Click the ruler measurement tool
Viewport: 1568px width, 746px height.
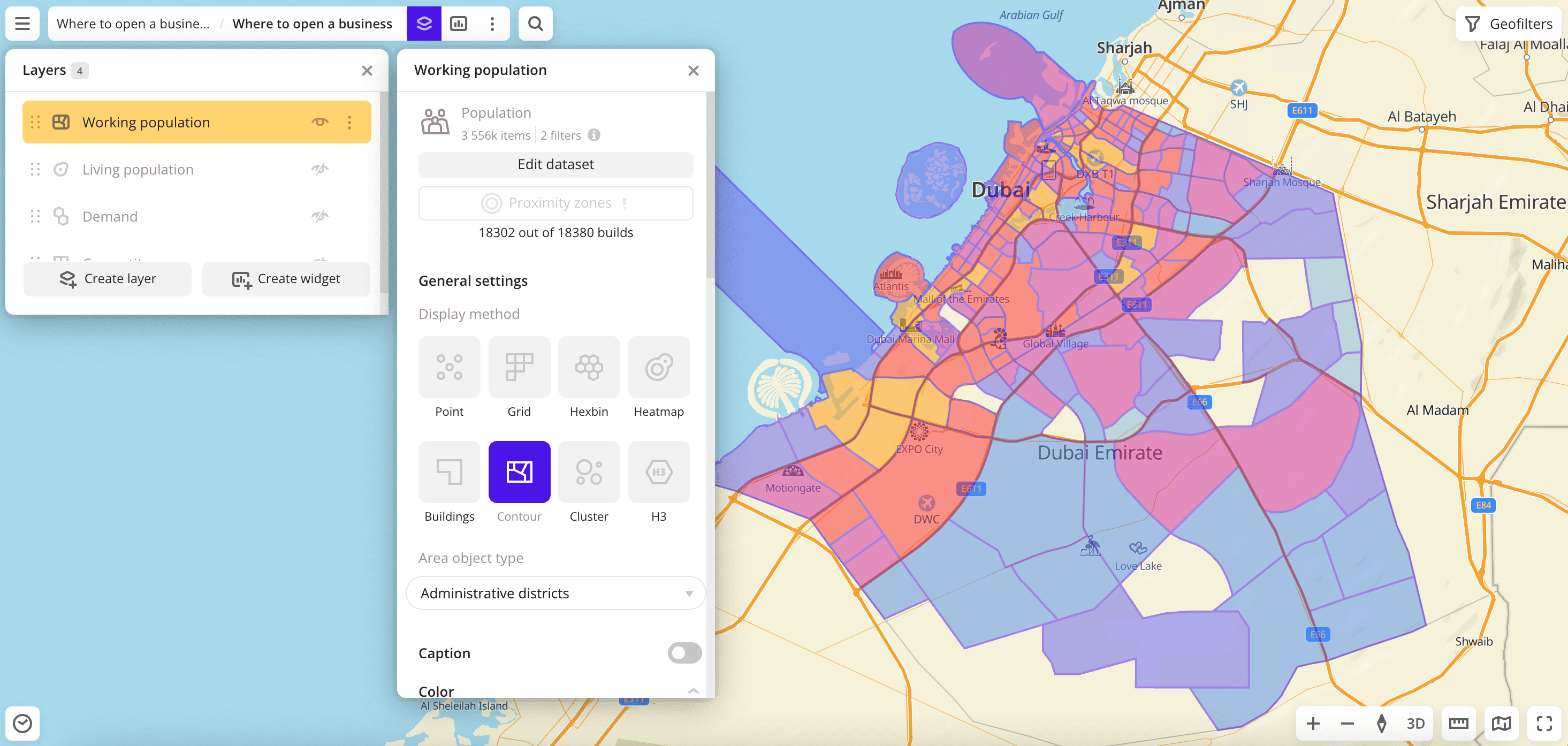1458,723
